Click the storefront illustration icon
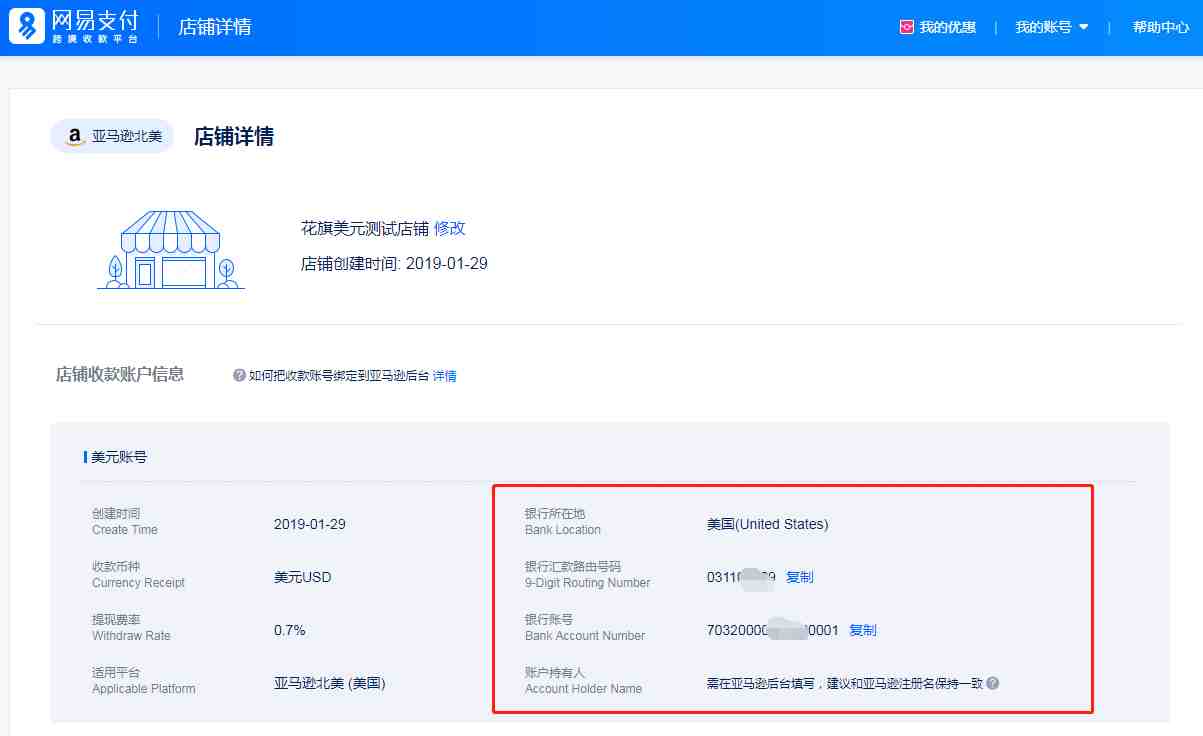 click(x=171, y=250)
